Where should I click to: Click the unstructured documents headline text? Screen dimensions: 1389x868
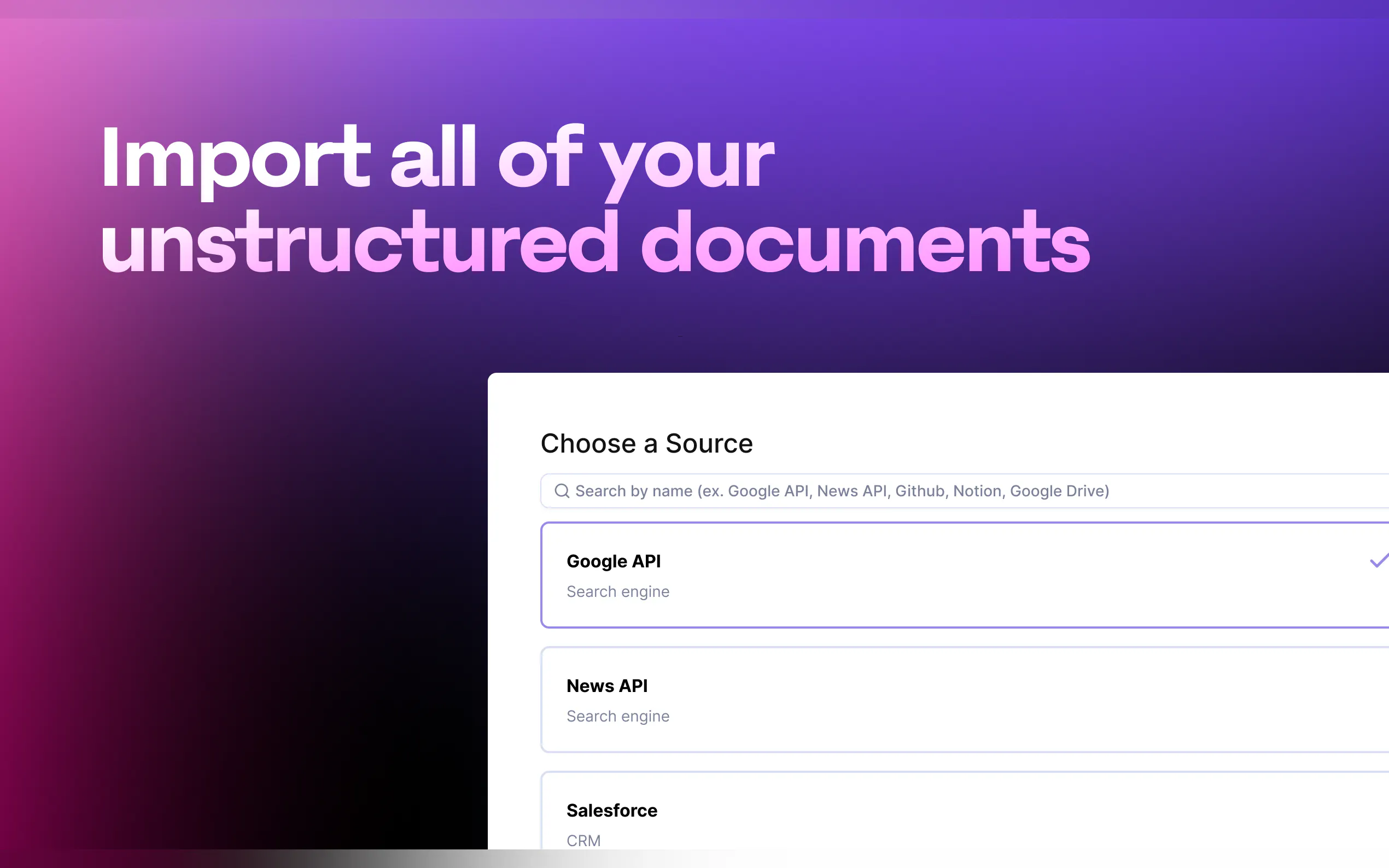coord(594,243)
